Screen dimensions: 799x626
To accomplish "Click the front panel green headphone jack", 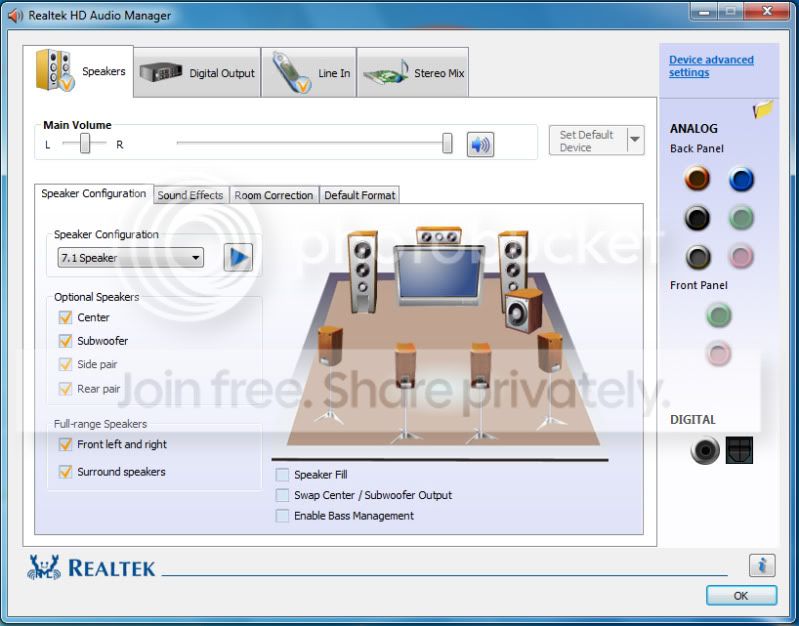I will [x=719, y=315].
